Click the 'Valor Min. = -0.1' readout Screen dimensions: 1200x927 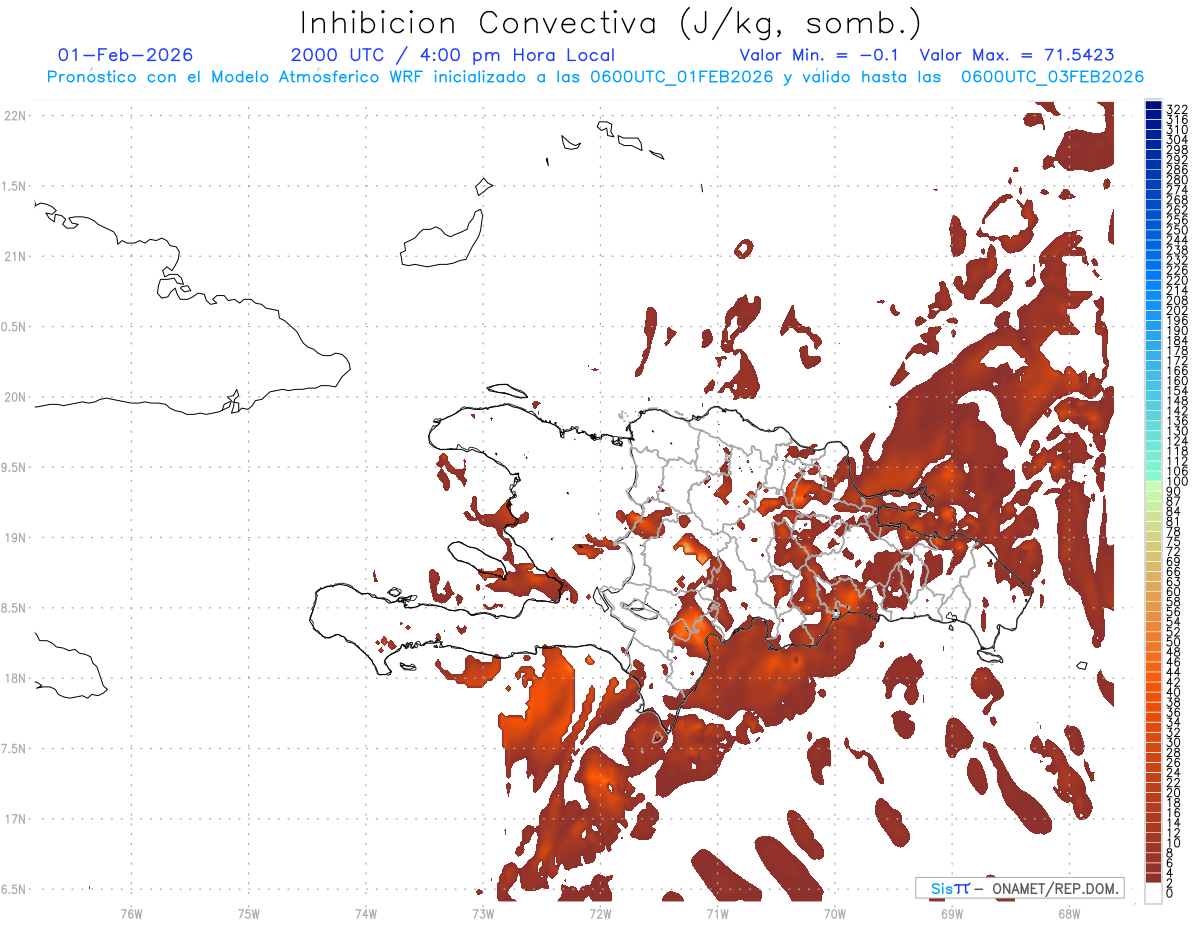tap(819, 55)
